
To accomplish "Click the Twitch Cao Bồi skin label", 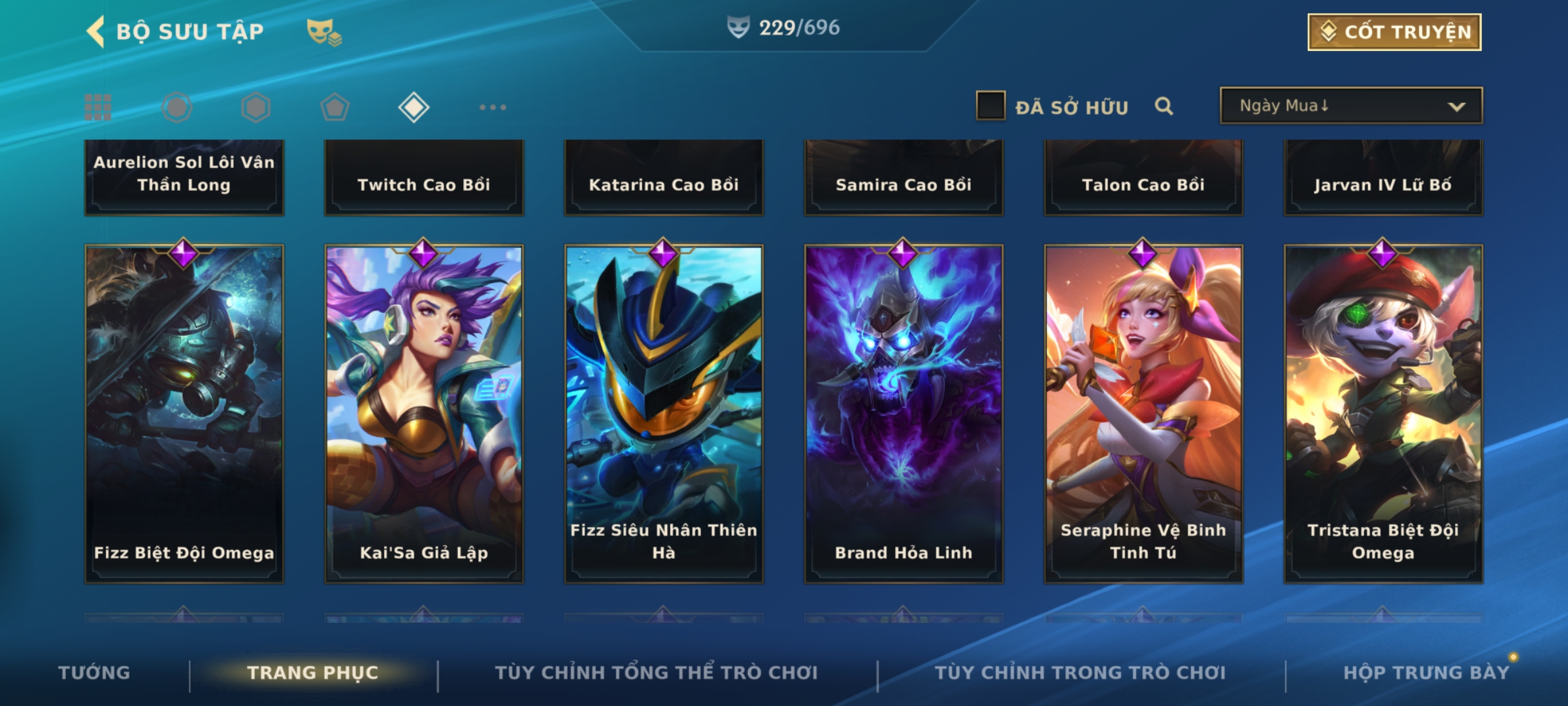I will coord(424,185).
